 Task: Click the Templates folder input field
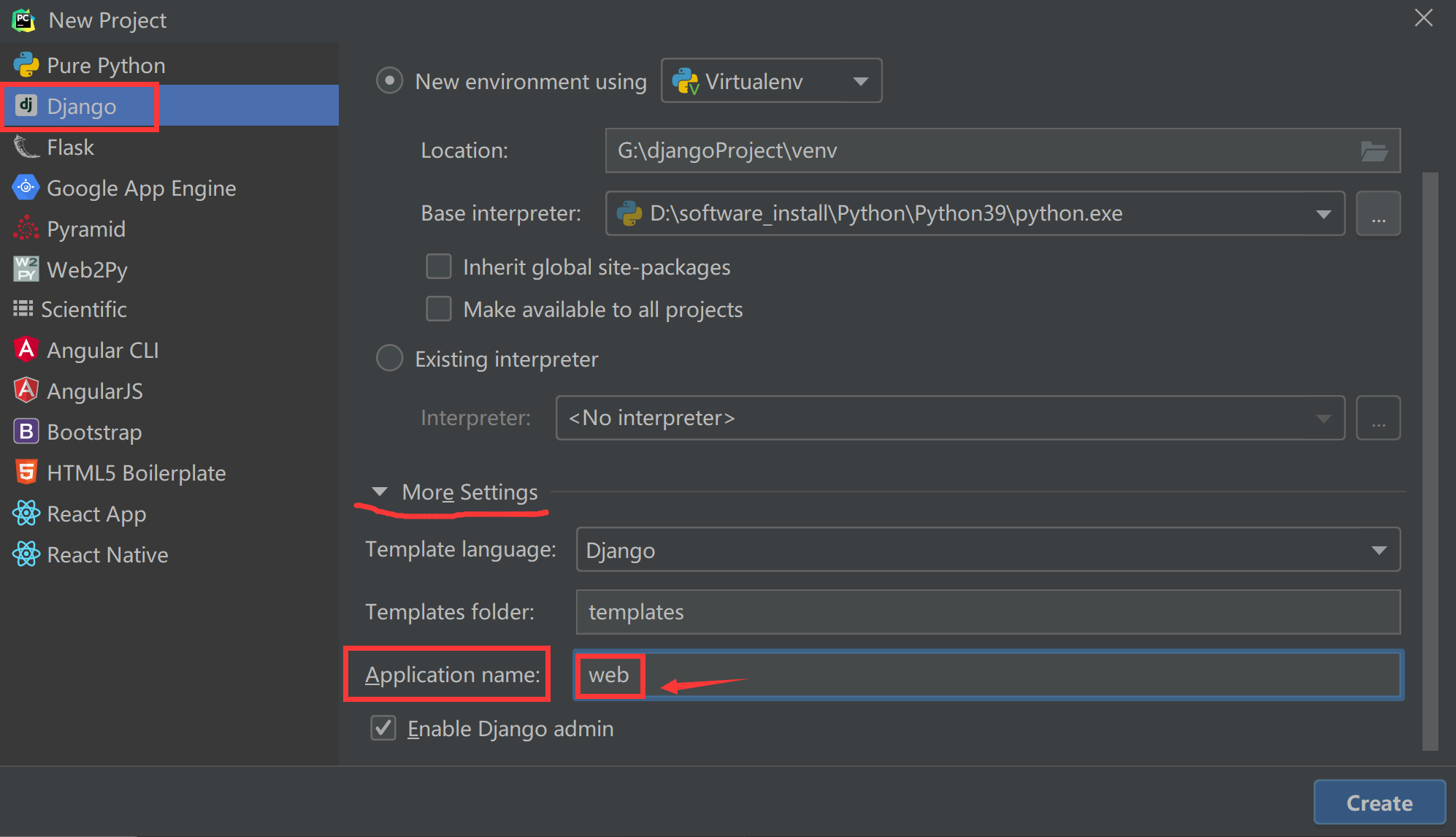tap(988, 612)
